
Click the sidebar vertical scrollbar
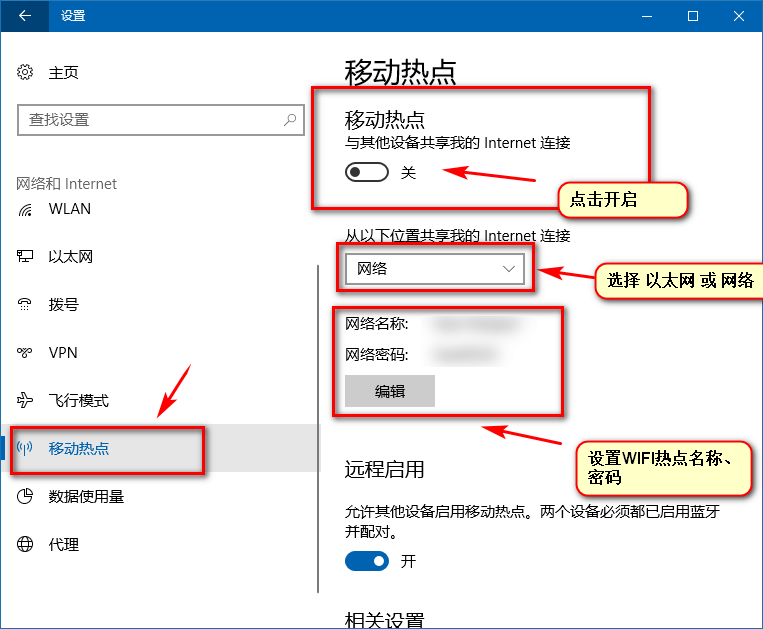point(318,430)
